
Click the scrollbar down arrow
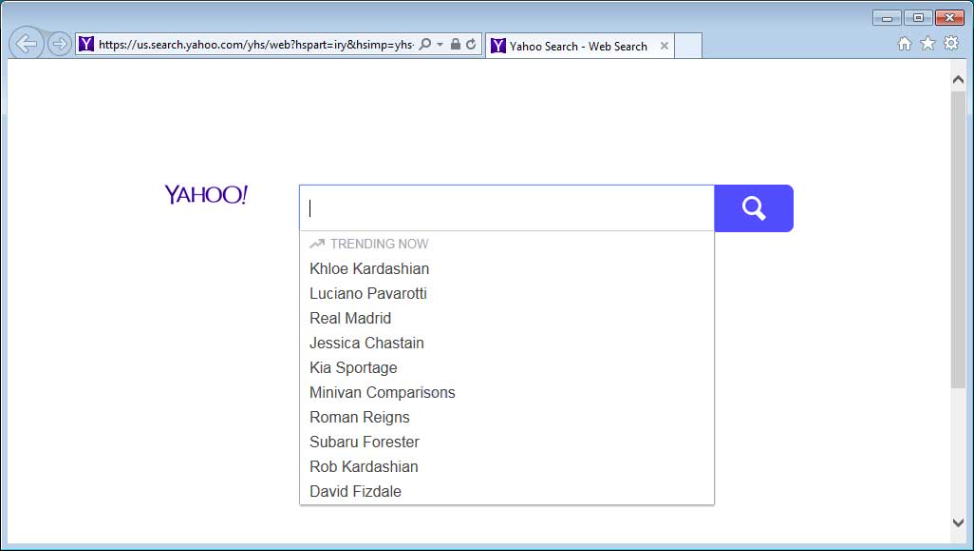958,523
